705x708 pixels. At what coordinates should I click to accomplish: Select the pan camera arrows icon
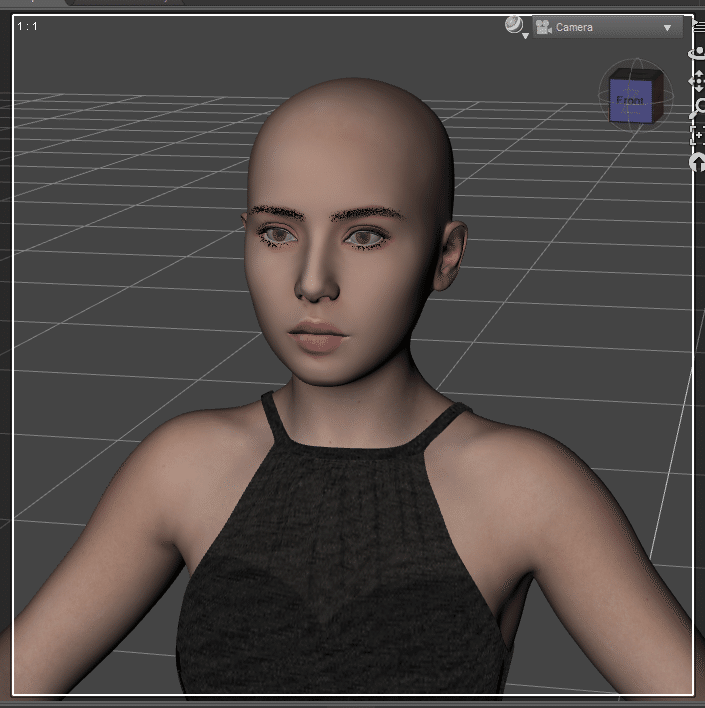pyautogui.click(x=698, y=81)
